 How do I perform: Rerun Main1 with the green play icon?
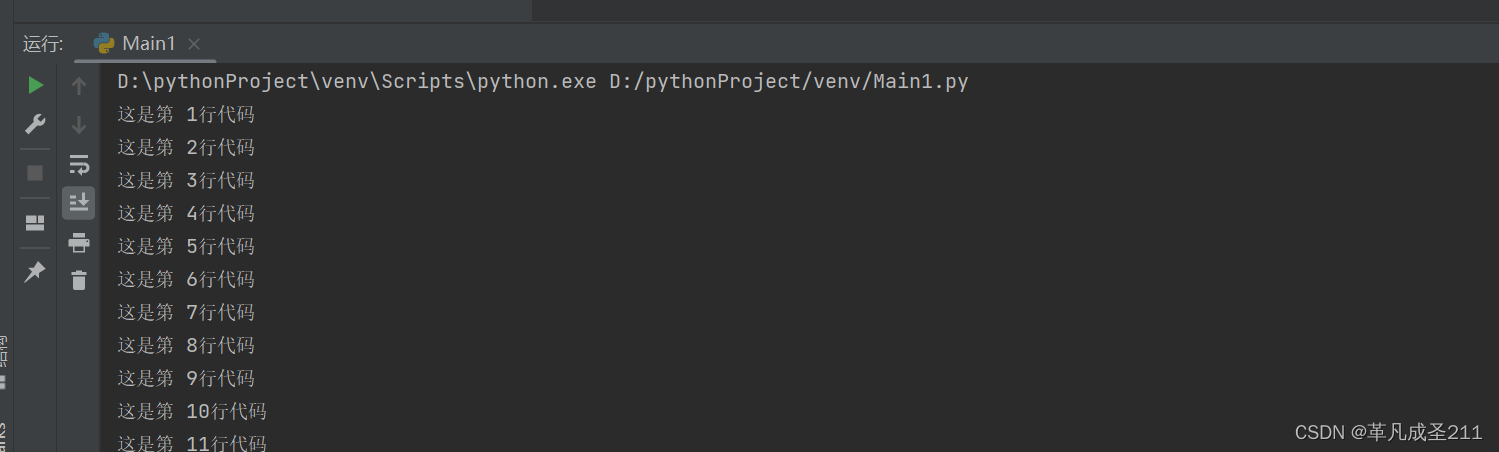click(x=35, y=85)
